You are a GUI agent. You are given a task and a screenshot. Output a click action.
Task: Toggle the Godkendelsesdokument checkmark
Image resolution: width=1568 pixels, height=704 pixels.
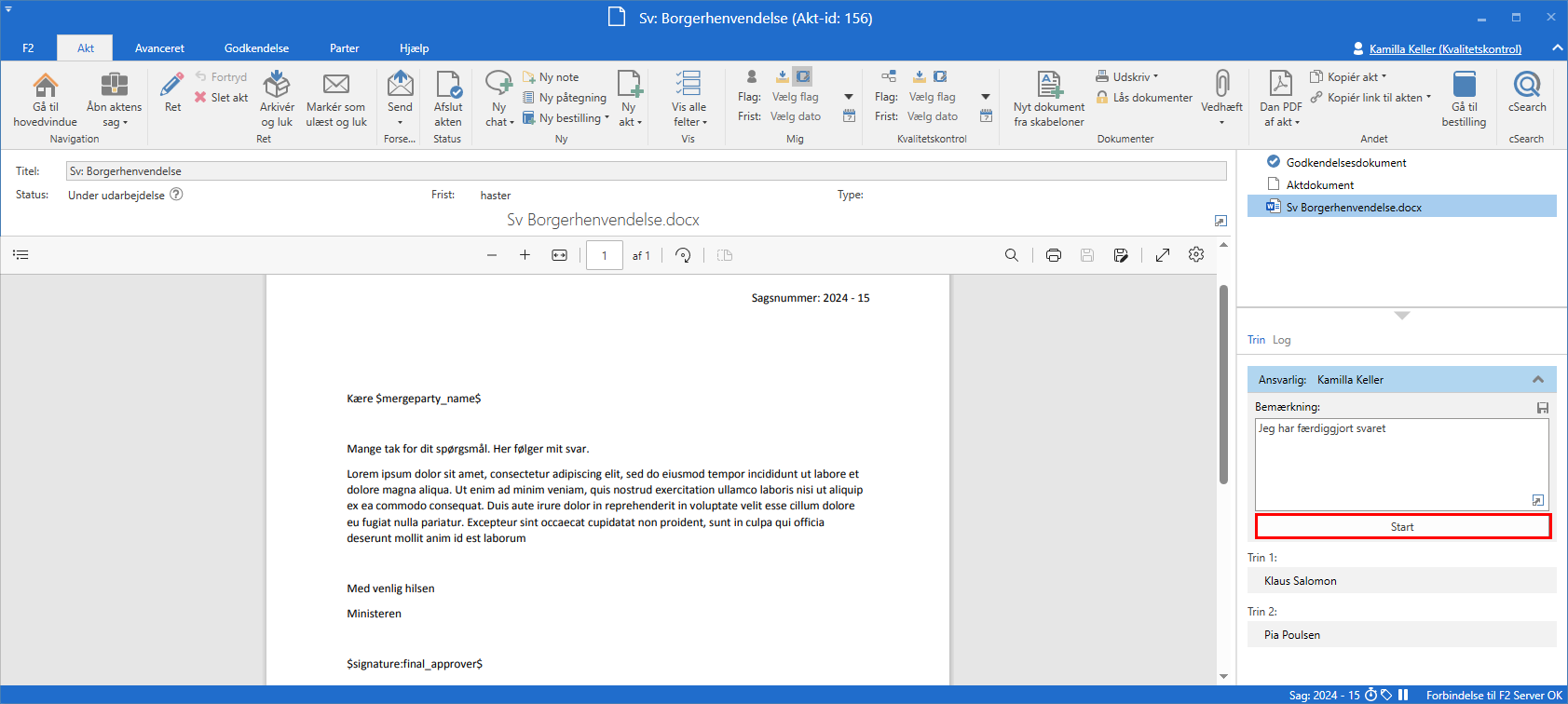(x=1274, y=162)
